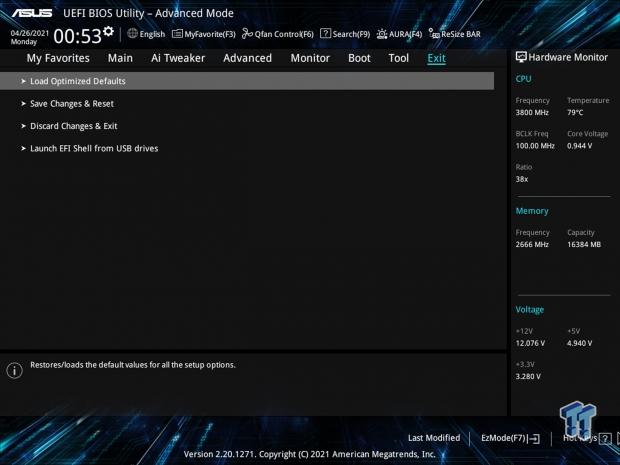
Task: Click the globe language icon
Action: (x=132, y=34)
